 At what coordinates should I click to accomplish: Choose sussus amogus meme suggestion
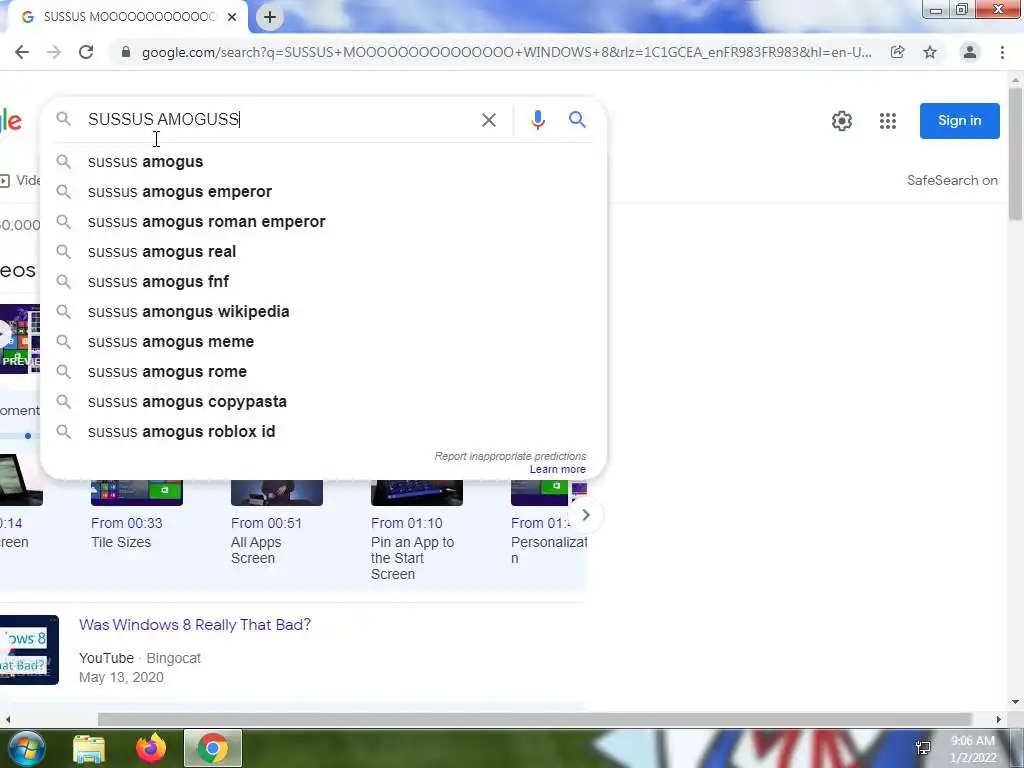click(x=323, y=342)
